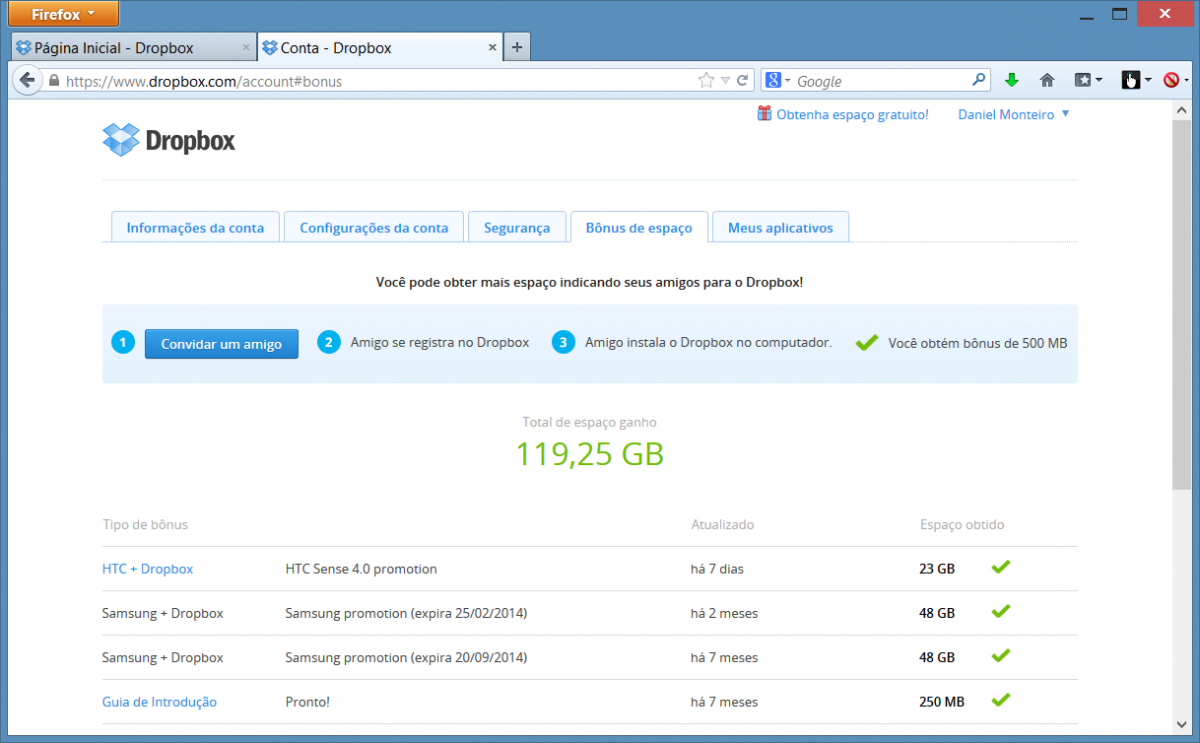Click the 250 MB space value

coord(942,702)
